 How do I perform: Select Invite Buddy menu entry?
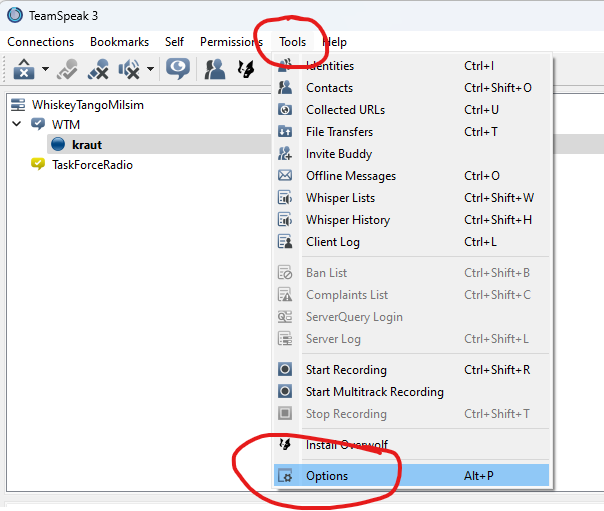click(411, 154)
